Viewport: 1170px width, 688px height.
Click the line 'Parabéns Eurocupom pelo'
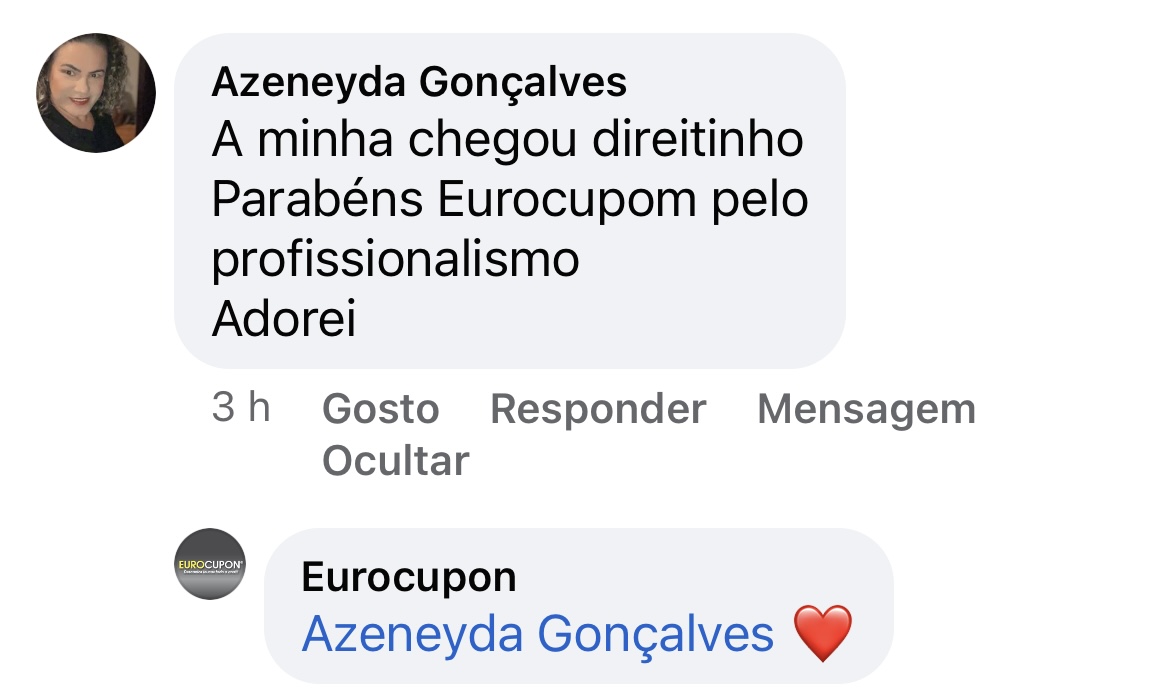[510, 199]
